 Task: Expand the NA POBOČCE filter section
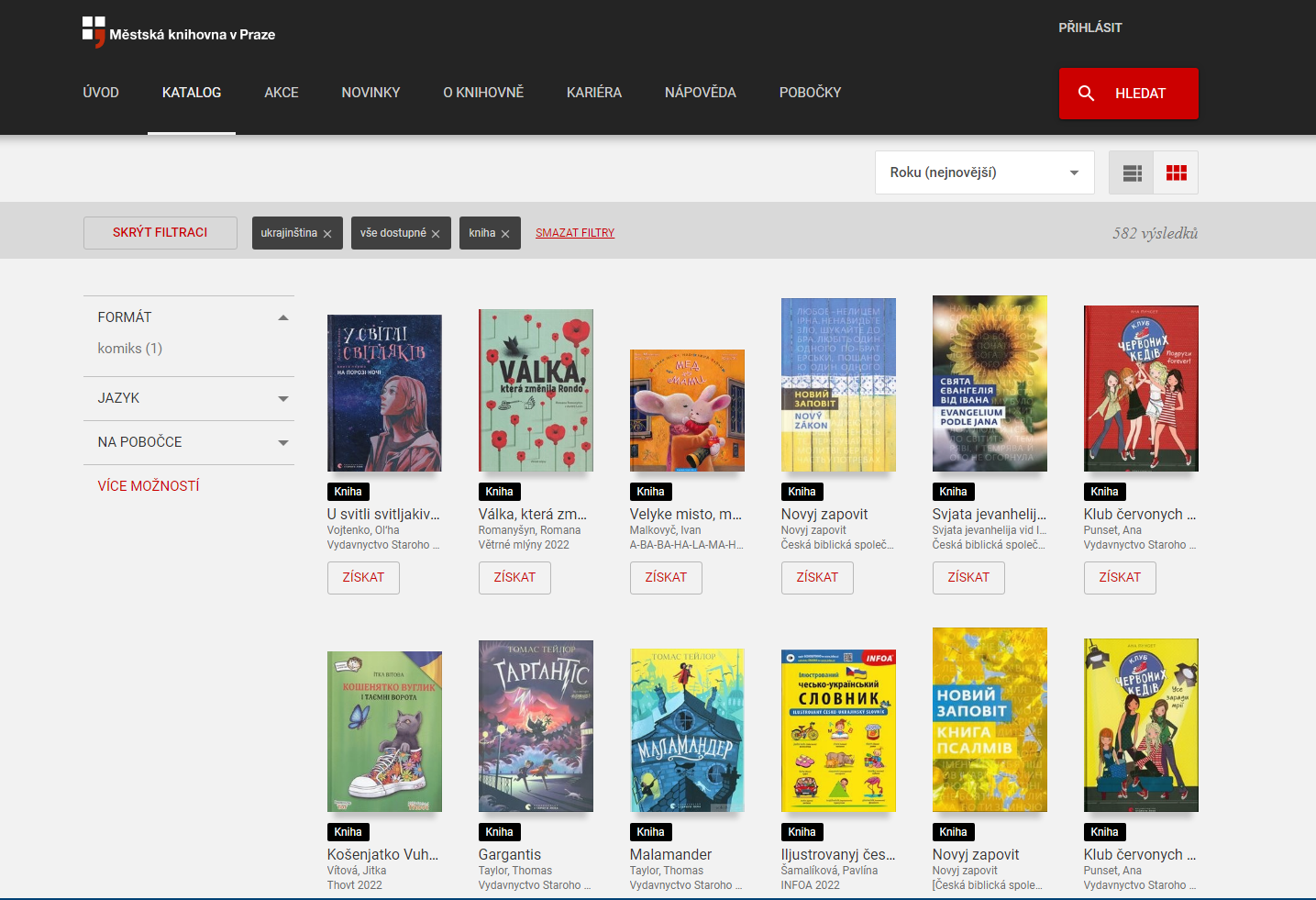tap(189, 442)
